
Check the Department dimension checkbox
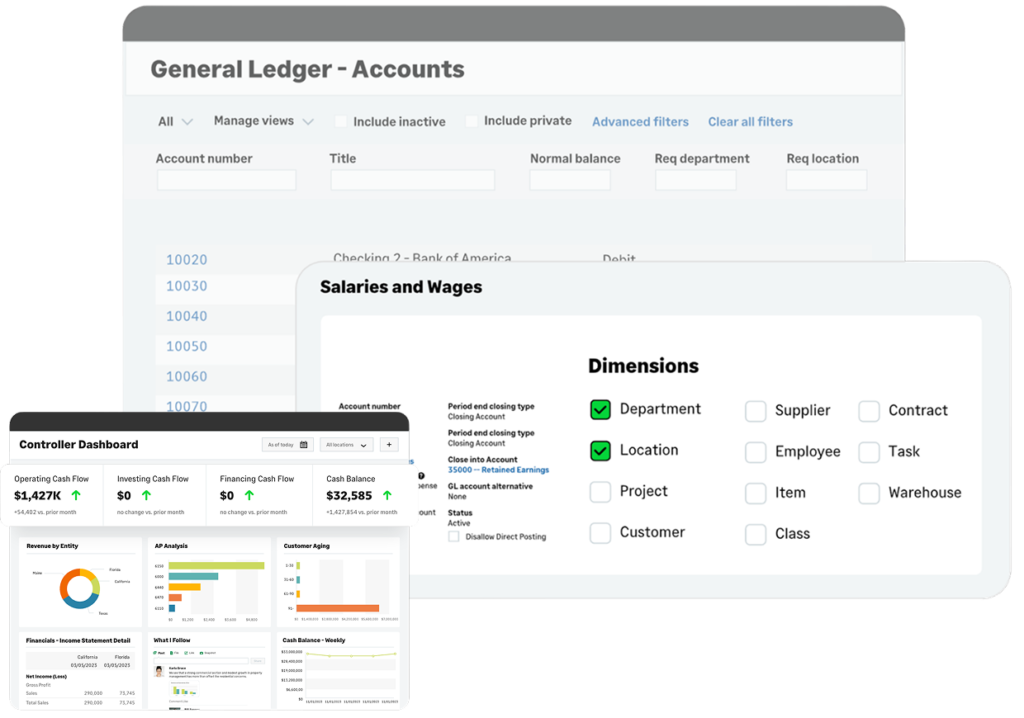[x=600, y=410]
